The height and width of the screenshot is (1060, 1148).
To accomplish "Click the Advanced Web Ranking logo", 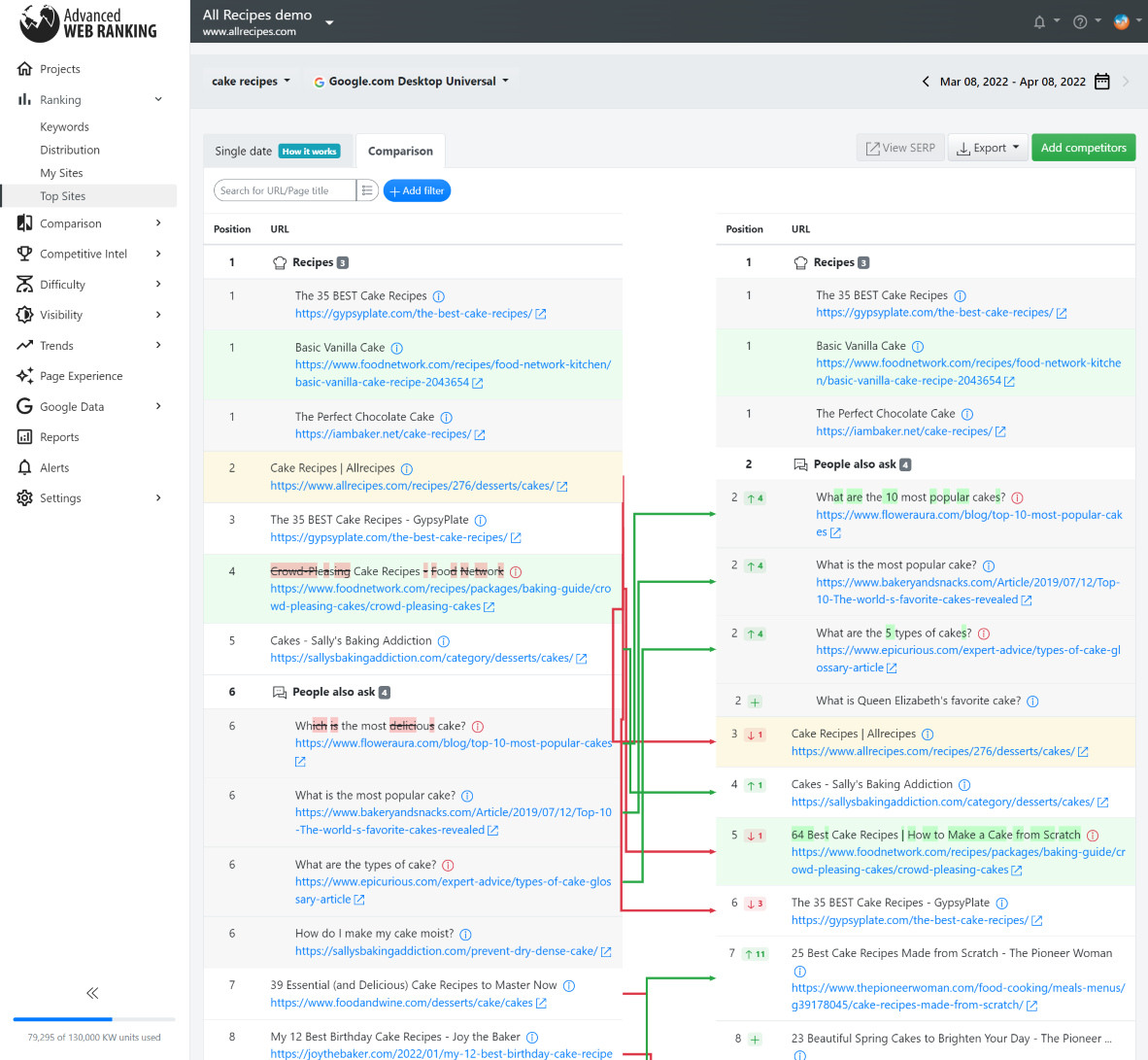I will click(x=87, y=22).
